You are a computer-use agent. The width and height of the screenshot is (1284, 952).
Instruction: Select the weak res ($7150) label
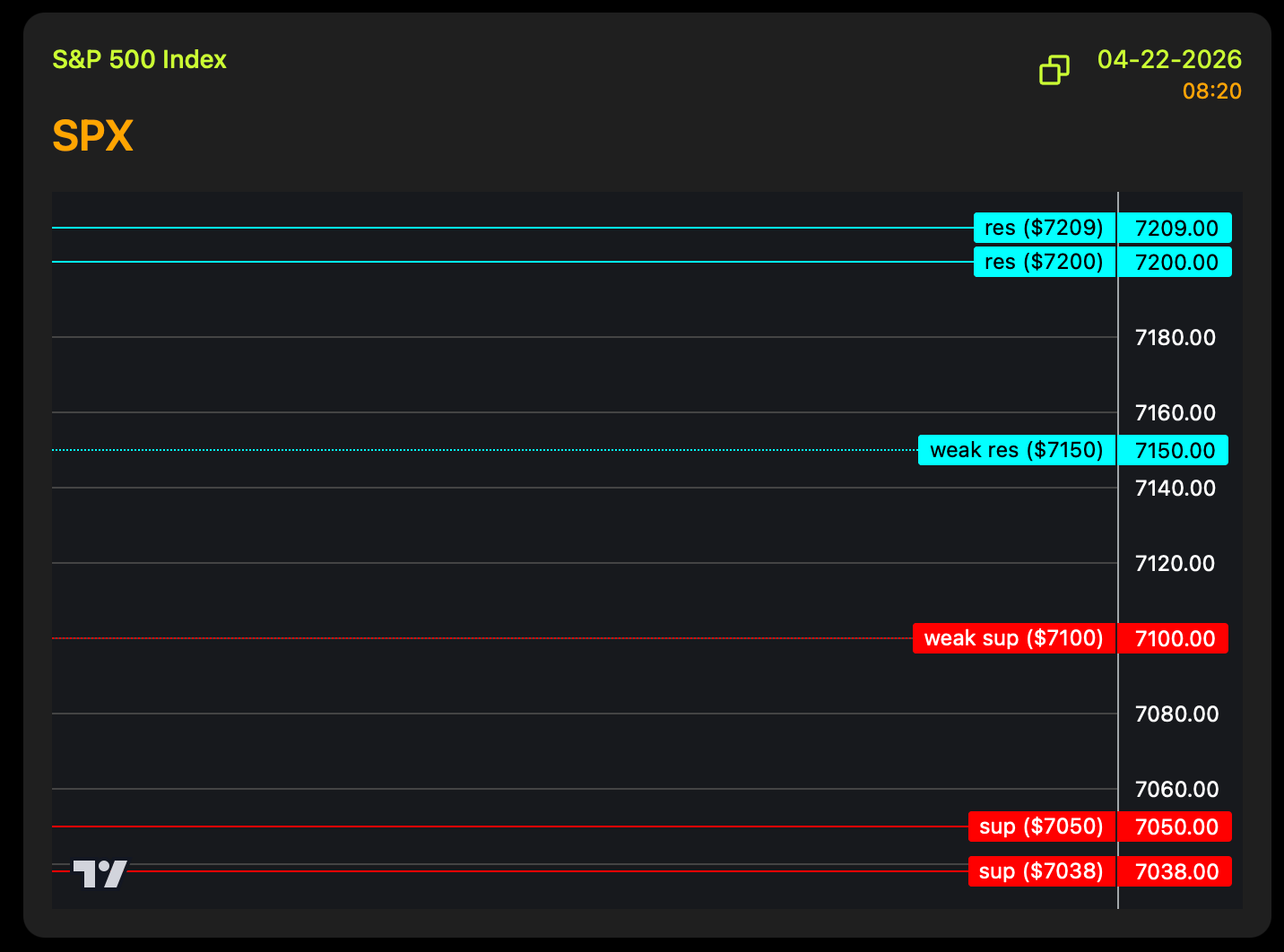[x=1017, y=450]
